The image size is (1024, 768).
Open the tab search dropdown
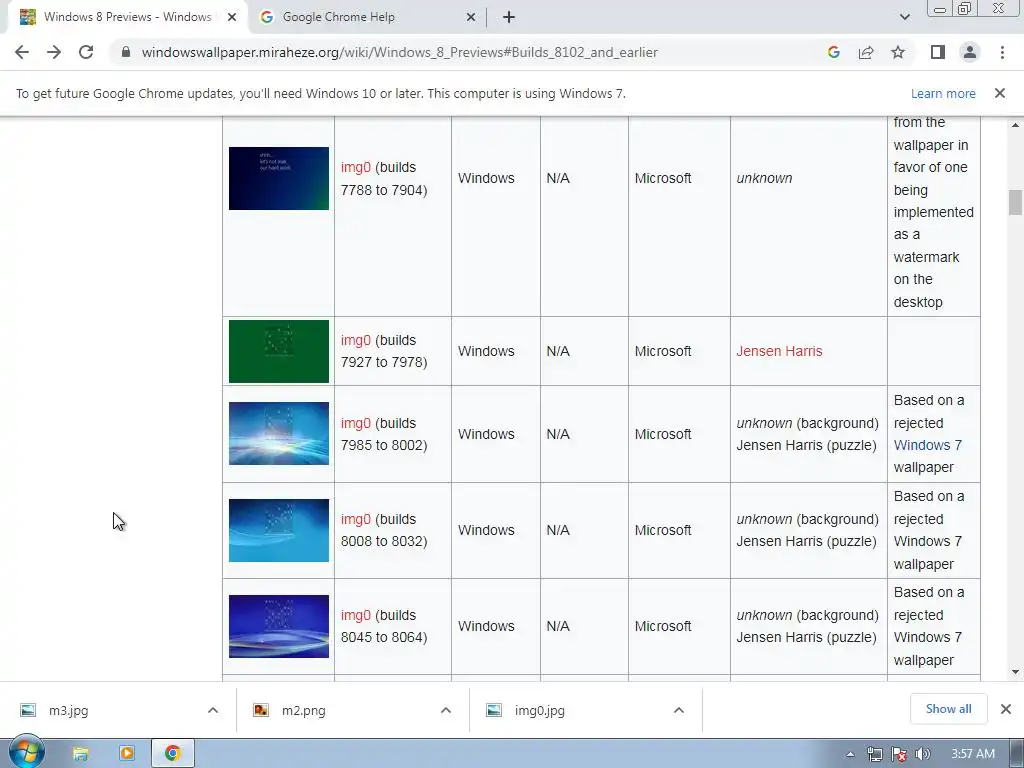904,17
